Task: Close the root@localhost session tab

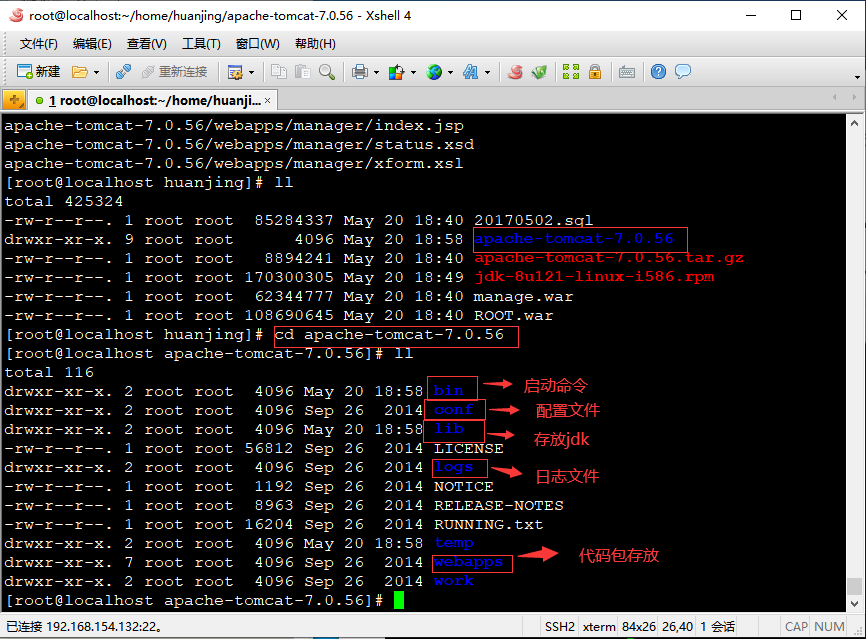Action: click(267, 101)
